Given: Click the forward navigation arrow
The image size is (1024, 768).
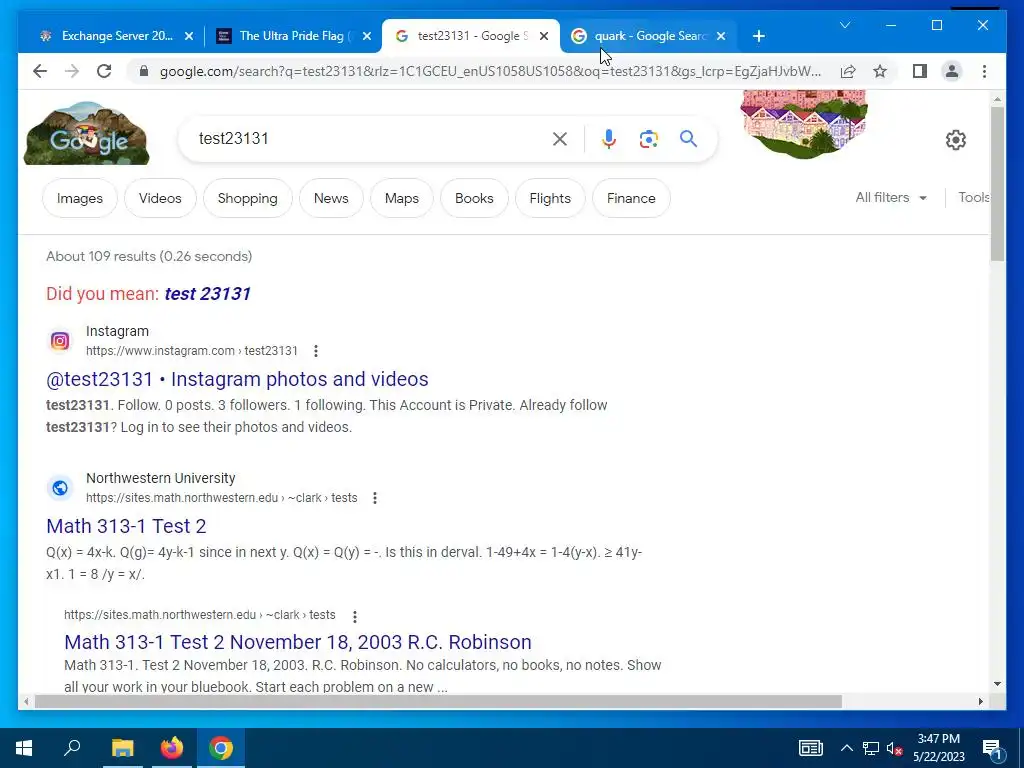Looking at the screenshot, I should pos(72,71).
